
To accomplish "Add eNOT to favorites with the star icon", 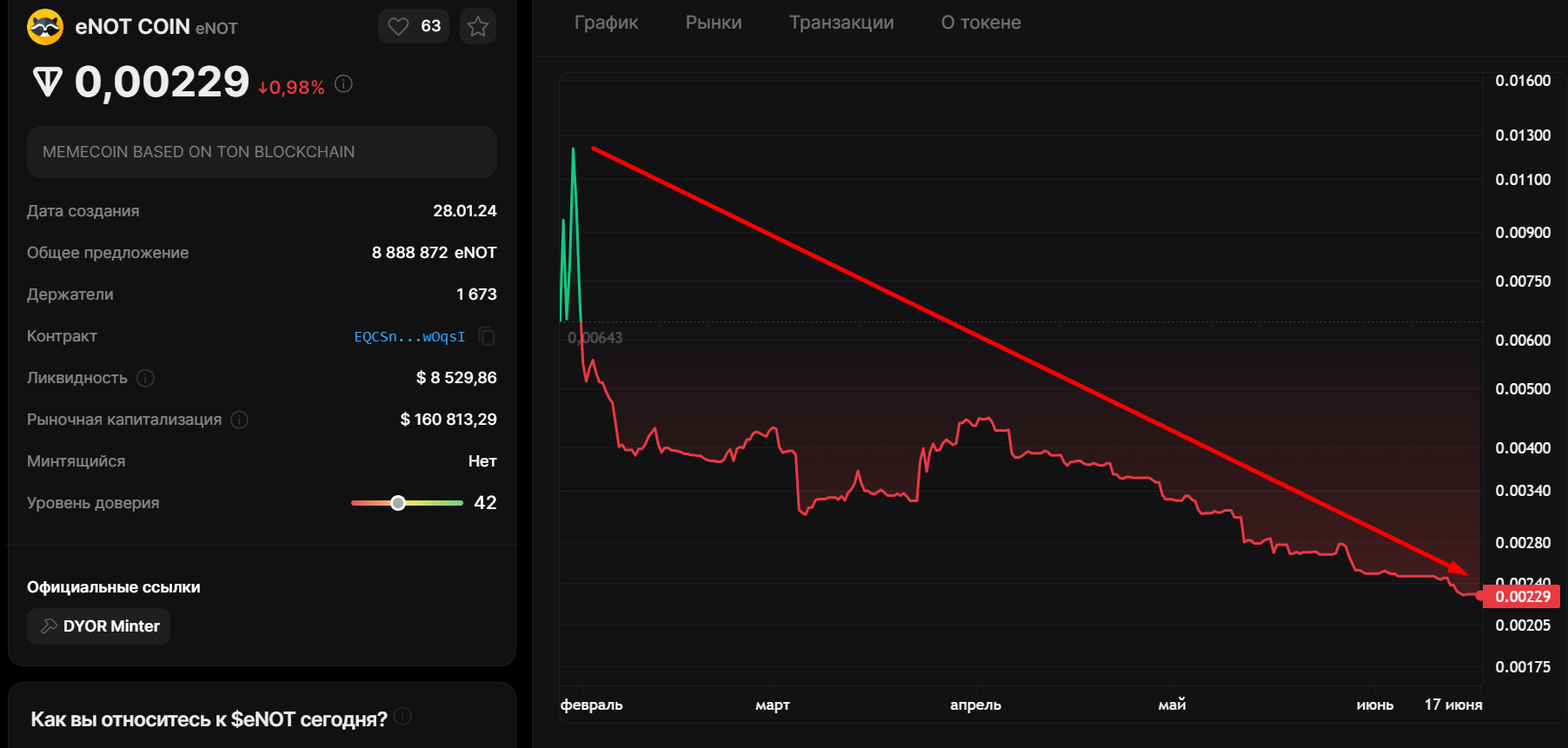I will pyautogui.click(x=478, y=26).
